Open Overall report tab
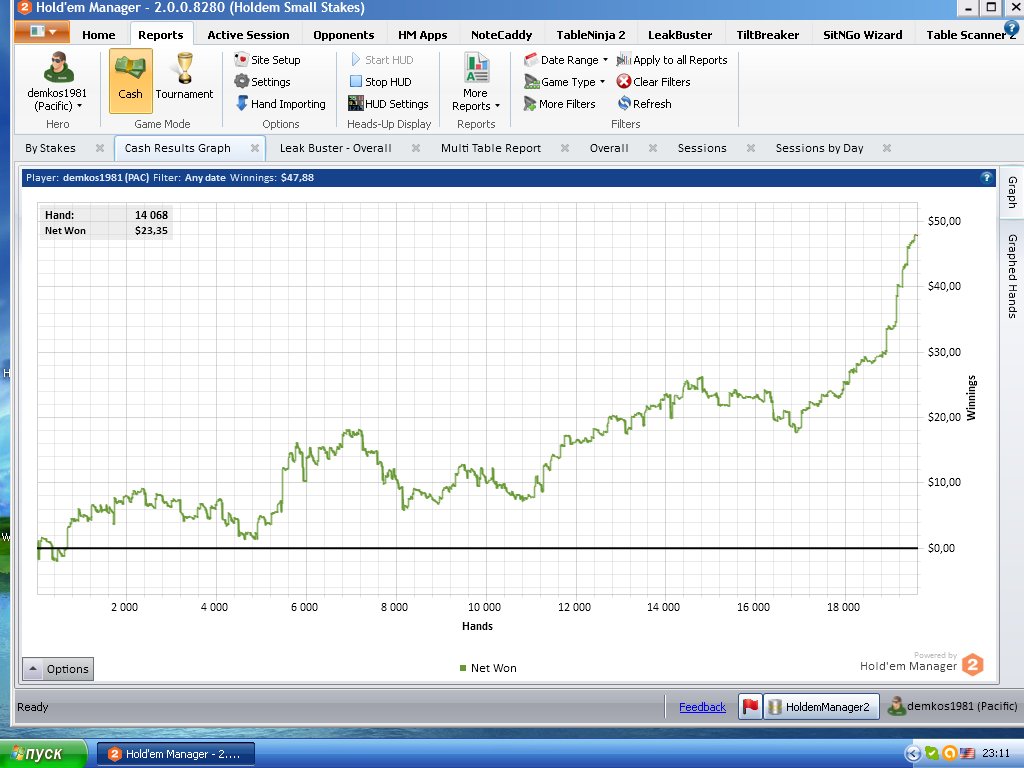The height and width of the screenshot is (768, 1024). pyautogui.click(x=609, y=148)
